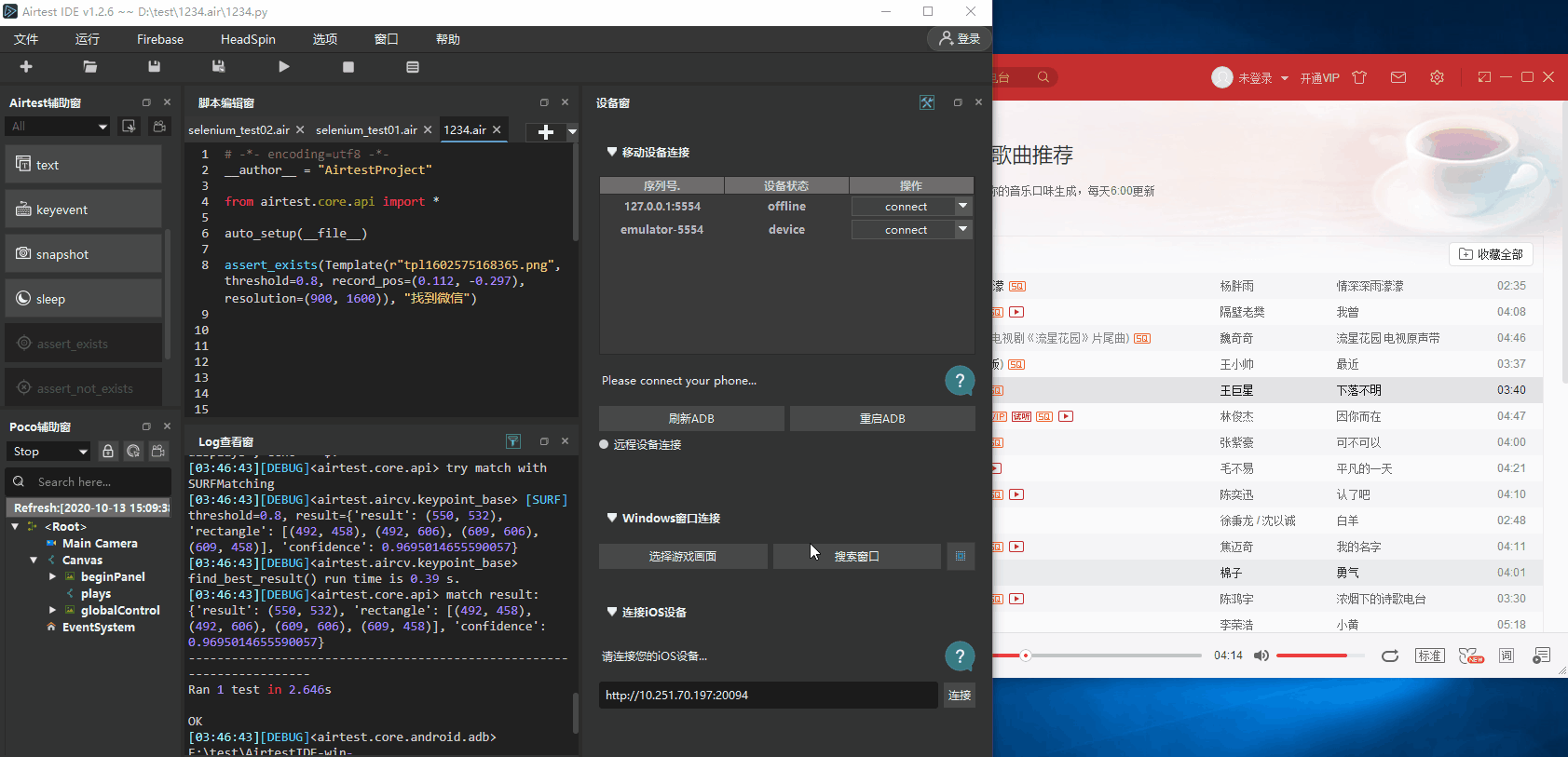Click the device window tools icon
1568x757 pixels.
click(927, 102)
